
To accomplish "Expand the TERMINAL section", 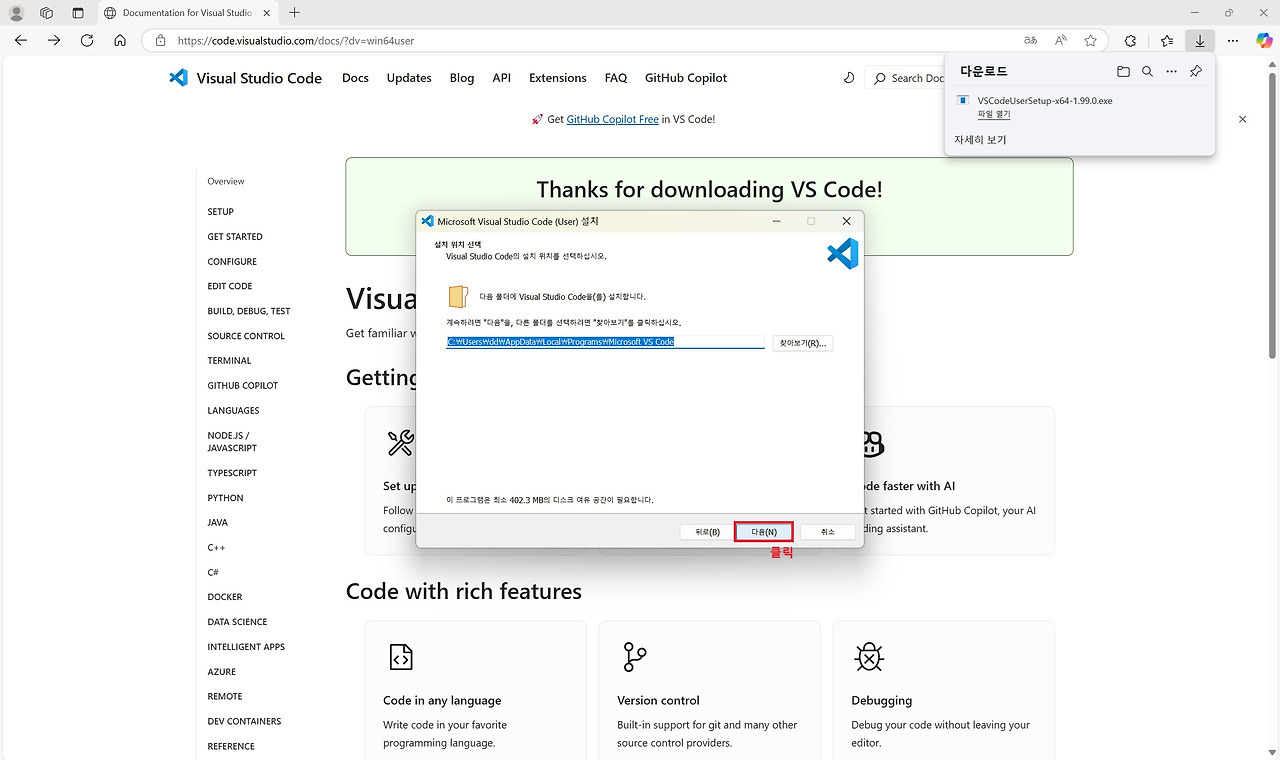I will tap(230, 361).
